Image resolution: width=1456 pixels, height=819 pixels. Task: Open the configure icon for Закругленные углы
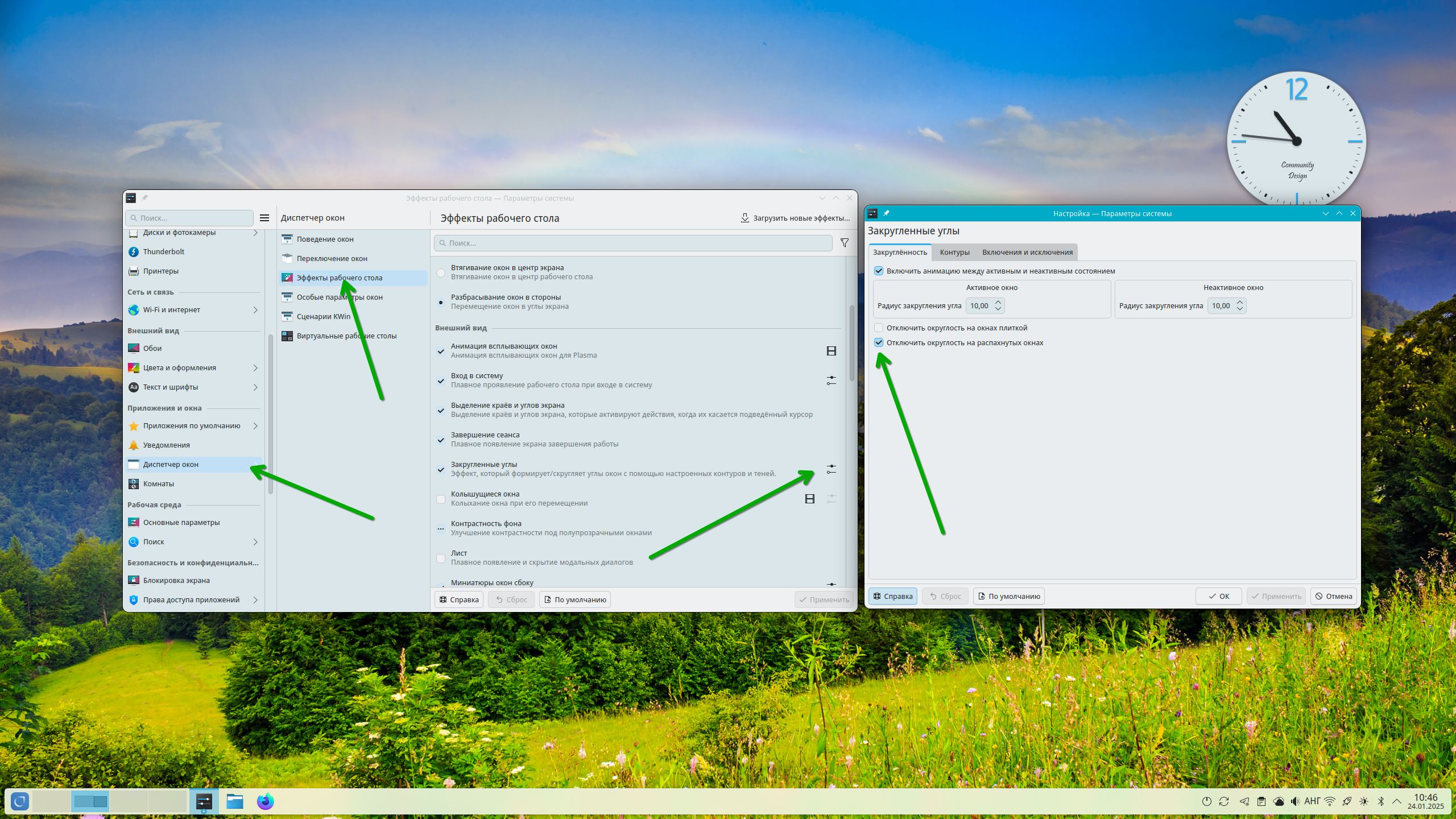(x=831, y=469)
